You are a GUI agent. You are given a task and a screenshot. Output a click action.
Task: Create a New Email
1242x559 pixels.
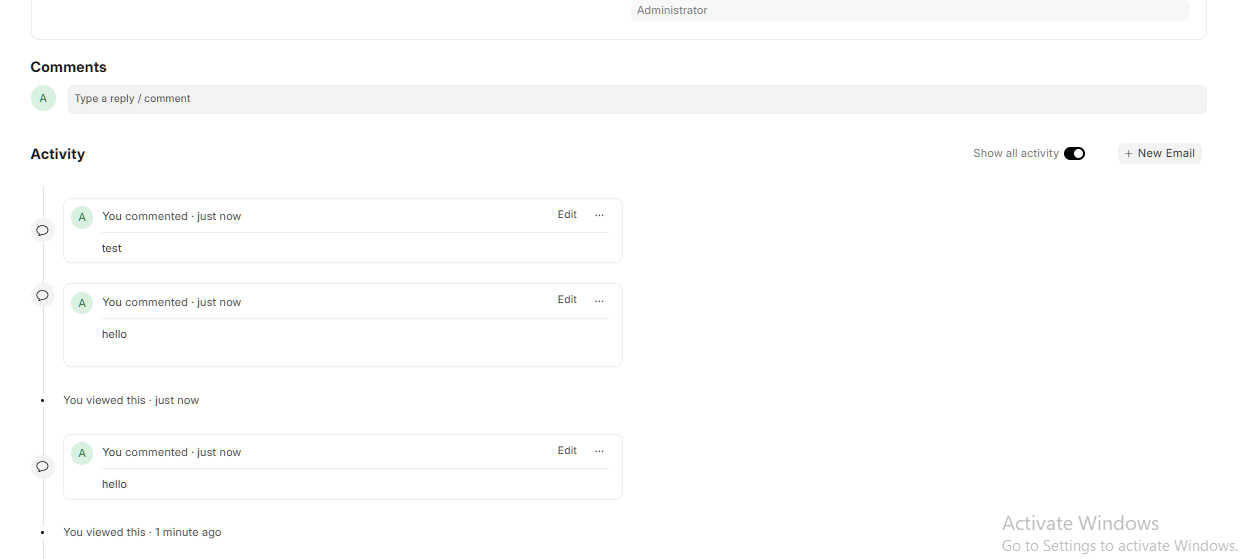pyautogui.click(x=1159, y=153)
